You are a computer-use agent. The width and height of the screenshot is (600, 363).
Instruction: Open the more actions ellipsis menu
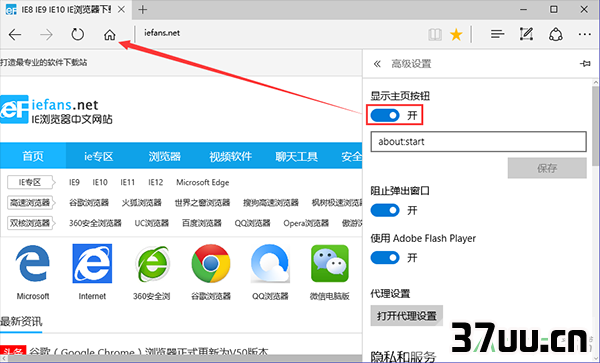point(584,35)
